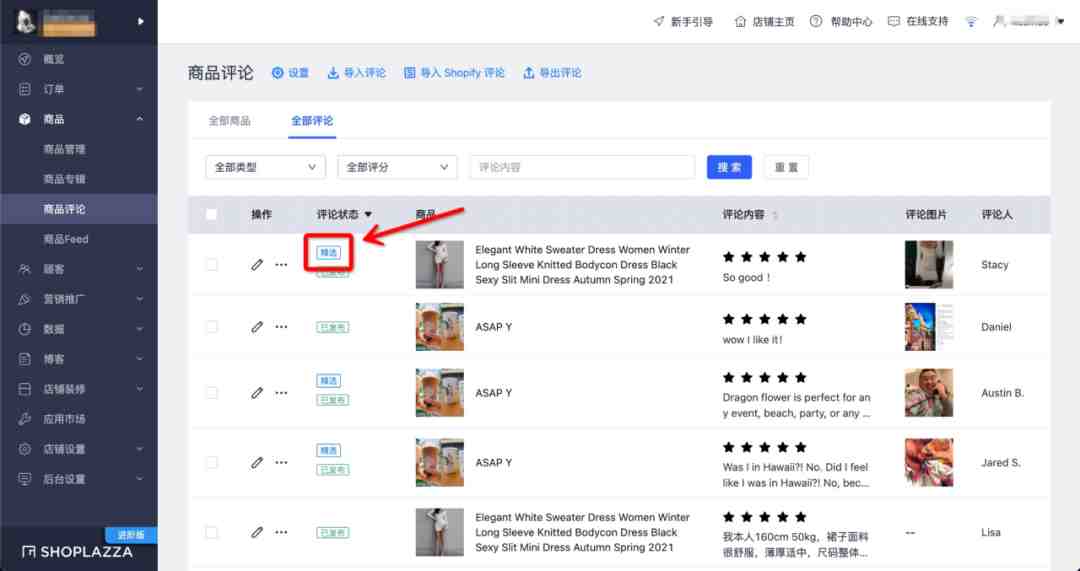Switch to the 全部商品 tab

(x=229, y=121)
